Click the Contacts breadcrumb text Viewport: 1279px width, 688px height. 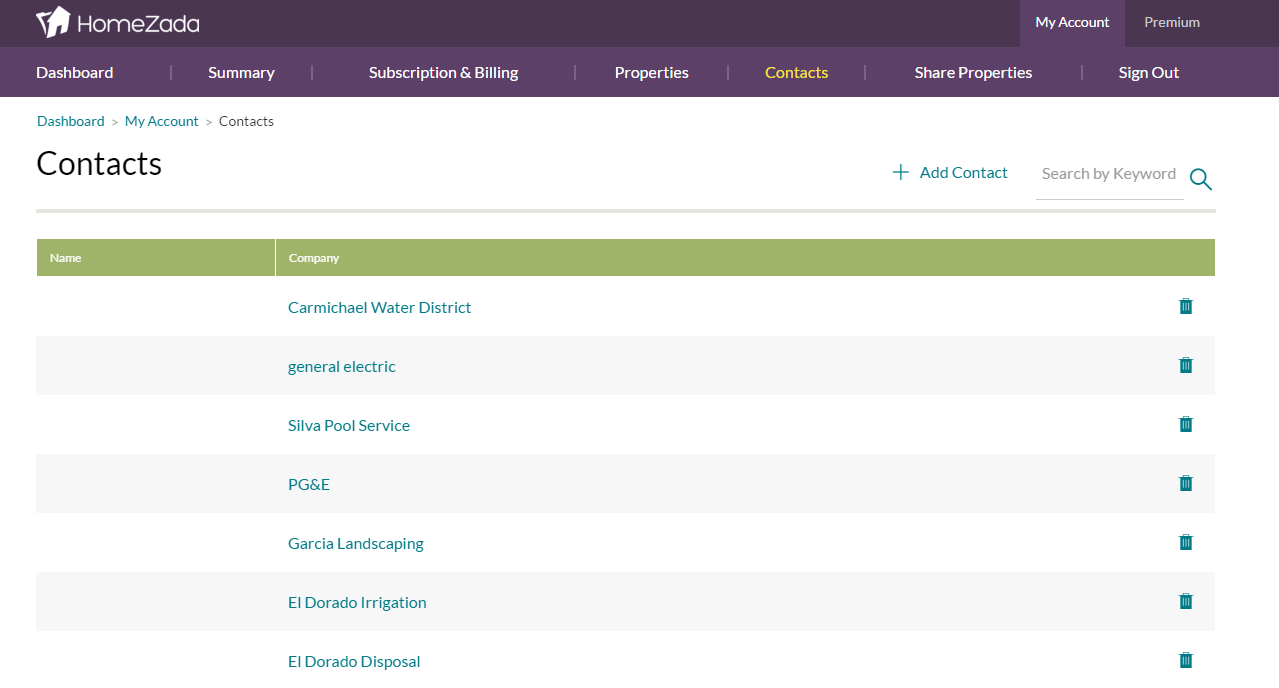click(x=246, y=121)
